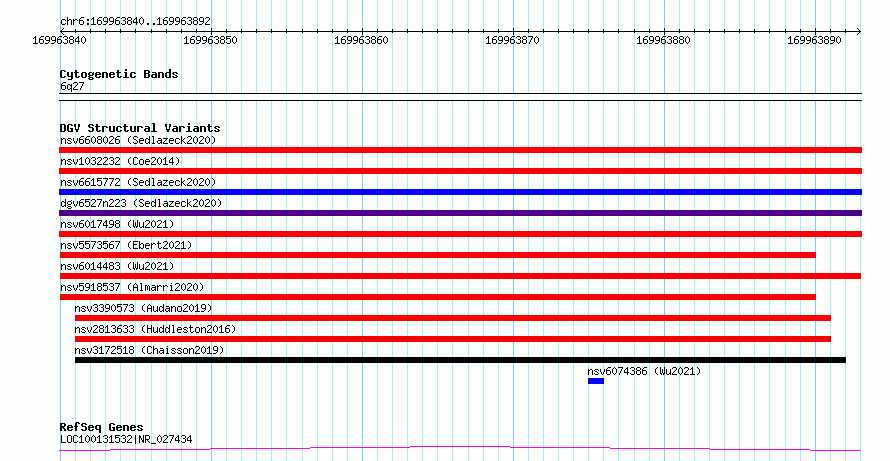Select the blue bar of nsv6615772
The image size is (890, 461).
460,192
